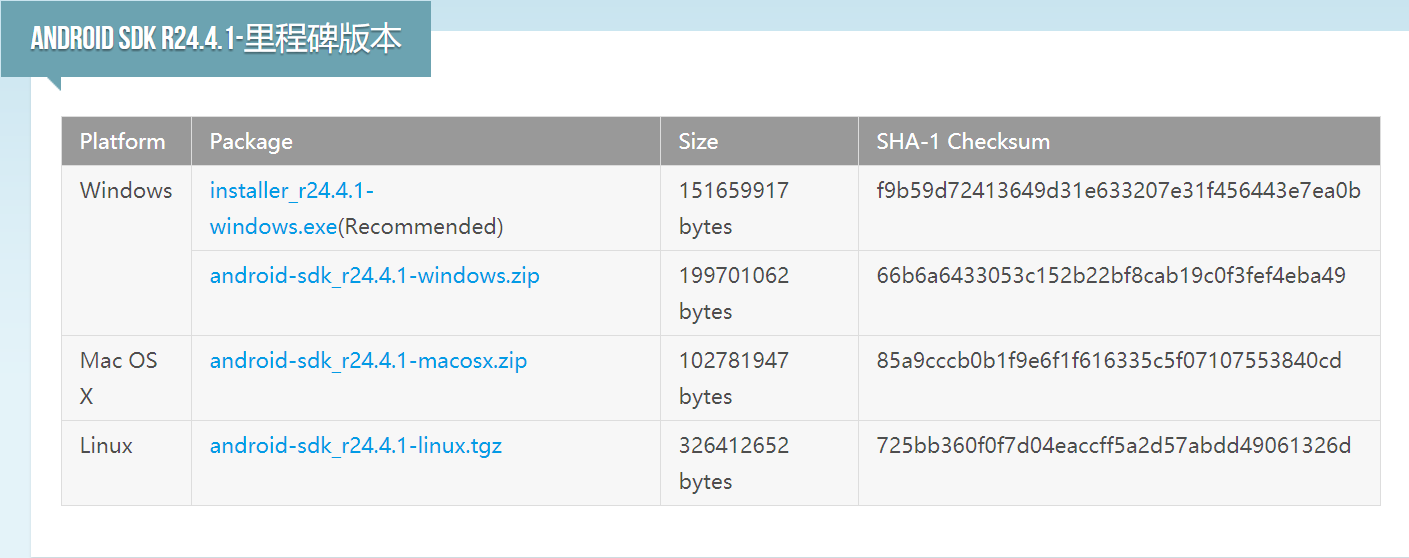
Task: Click the macOS checksum starting with 85a9cccb
Action: point(1109,360)
